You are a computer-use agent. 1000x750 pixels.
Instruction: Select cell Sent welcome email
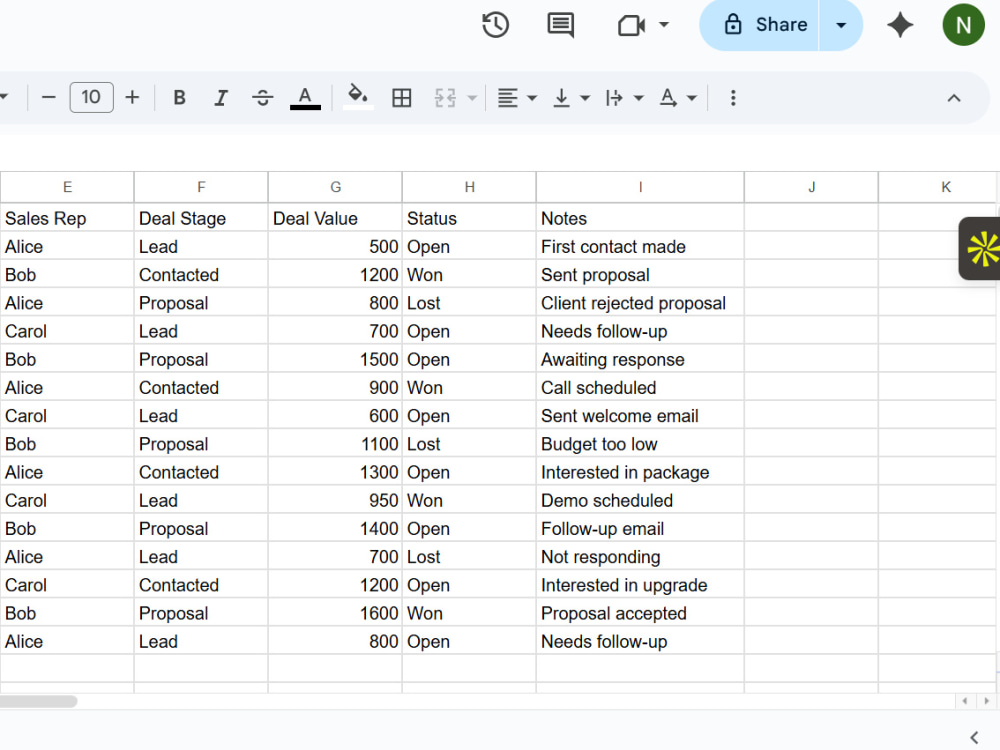[x=640, y=416]
